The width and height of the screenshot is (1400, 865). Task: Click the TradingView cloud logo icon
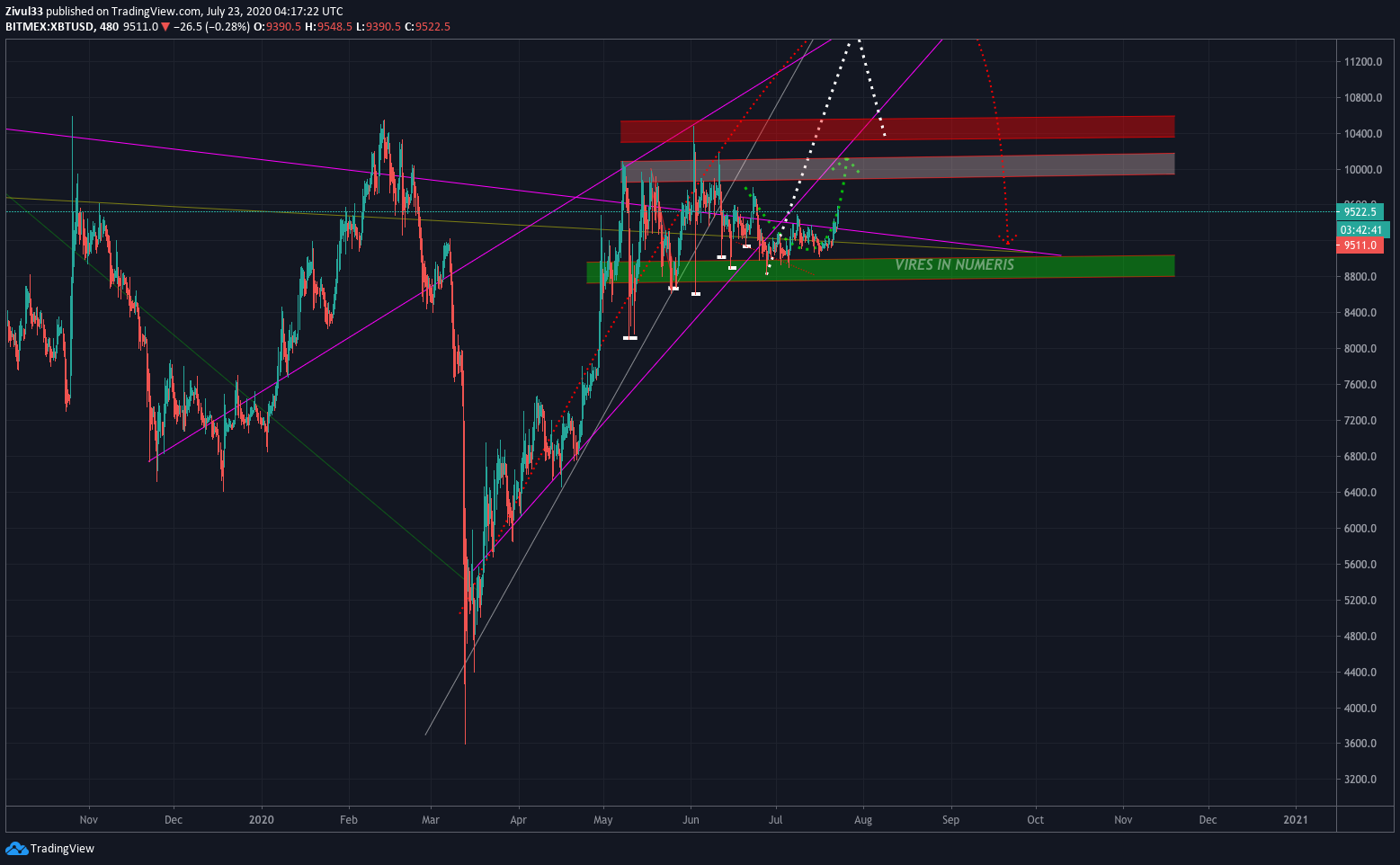tap(16, 848)
